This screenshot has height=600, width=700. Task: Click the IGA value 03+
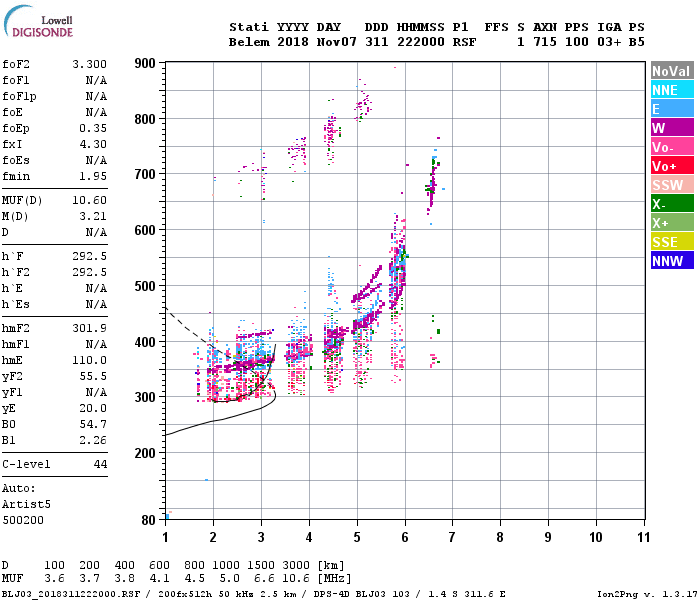[x=609, y=42]
